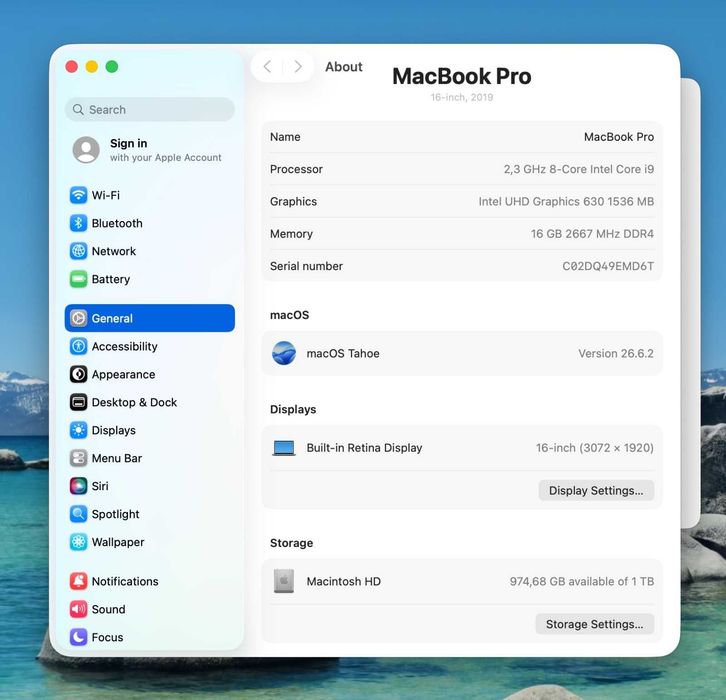Select Siri in the sidebar
Image resolution: width=726 pixels, height=700 pixels.
150,486
